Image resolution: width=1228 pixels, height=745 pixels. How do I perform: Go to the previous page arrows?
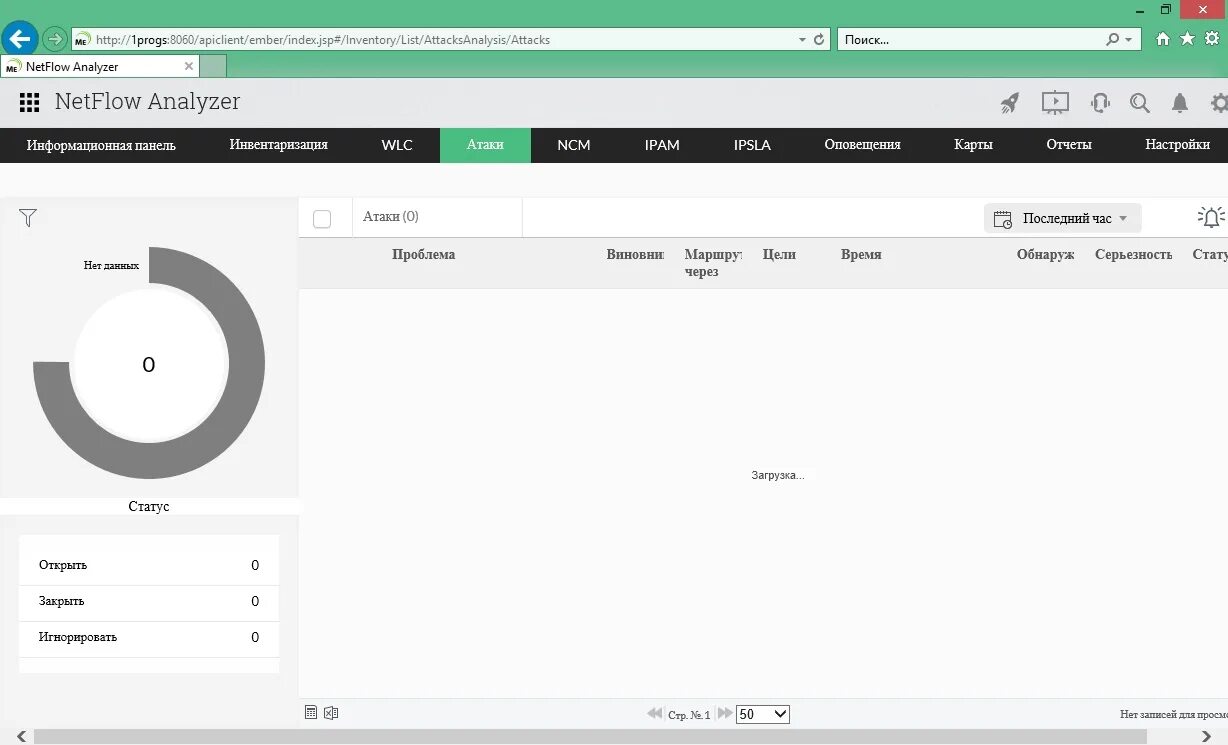point(655,714)
